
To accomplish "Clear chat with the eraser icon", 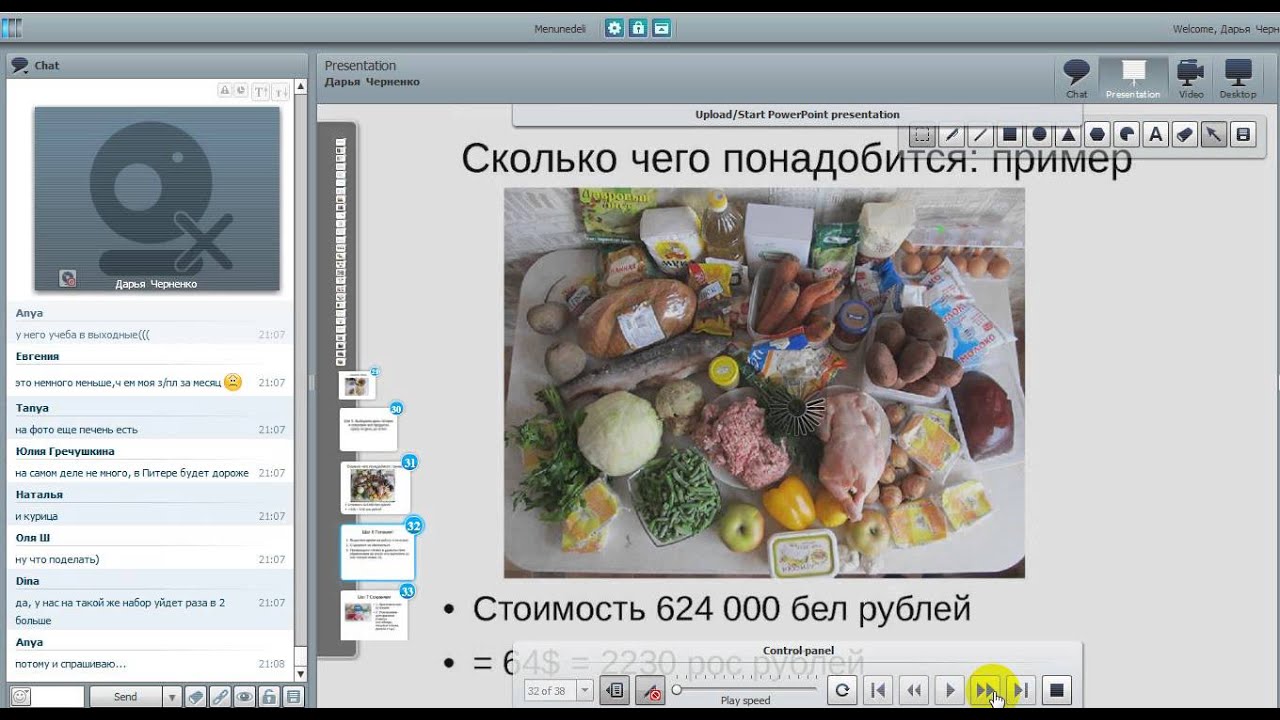I will point(196,696).
